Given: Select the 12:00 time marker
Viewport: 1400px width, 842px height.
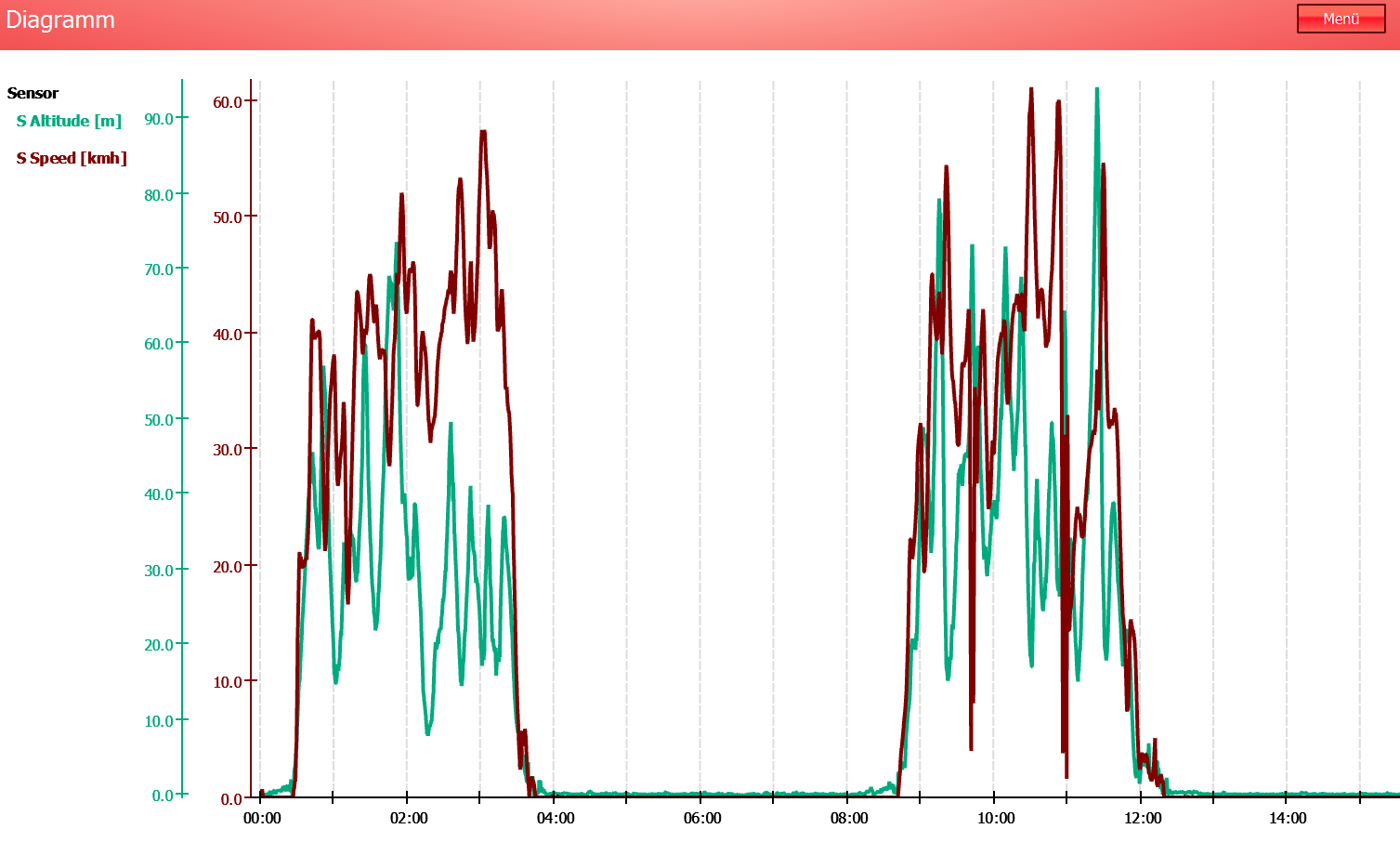Looking at the screenshot, I should pyautogui.click(x=1143, y=818).
